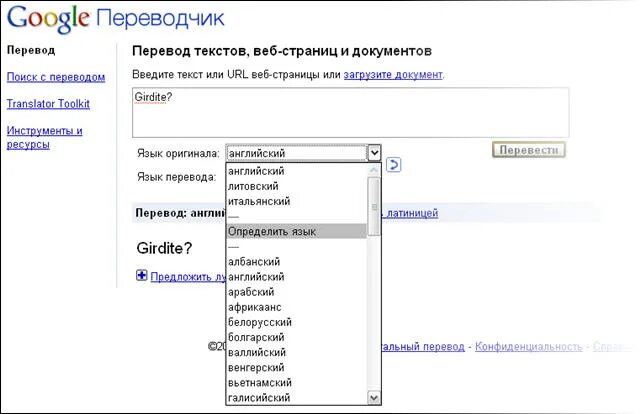Click the dropdown list scroll down arrow
The width and height of the screenshot is (640, 414).
pyautogui.click(x=374, y=398)
